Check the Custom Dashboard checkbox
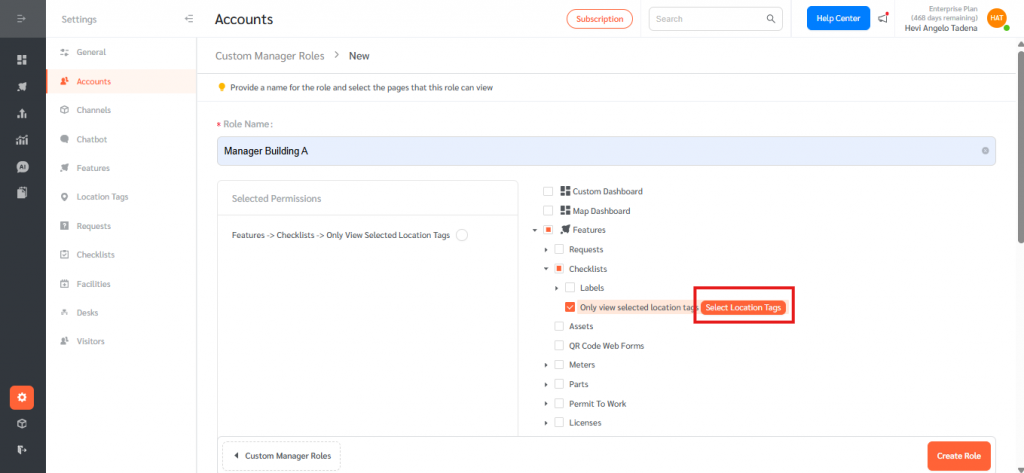Screen dimensions: 1024x473 [547, 192]
